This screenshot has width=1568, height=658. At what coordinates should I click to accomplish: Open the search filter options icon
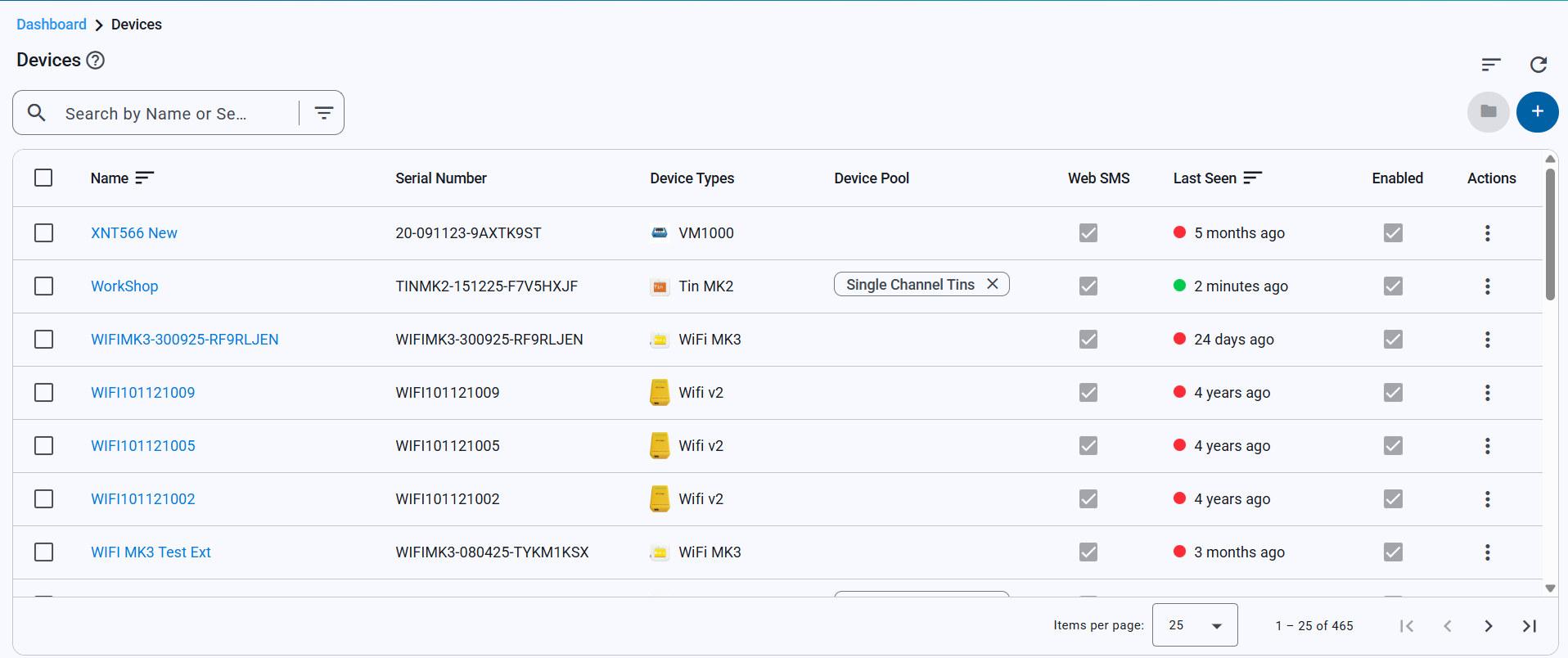[324, 113]
